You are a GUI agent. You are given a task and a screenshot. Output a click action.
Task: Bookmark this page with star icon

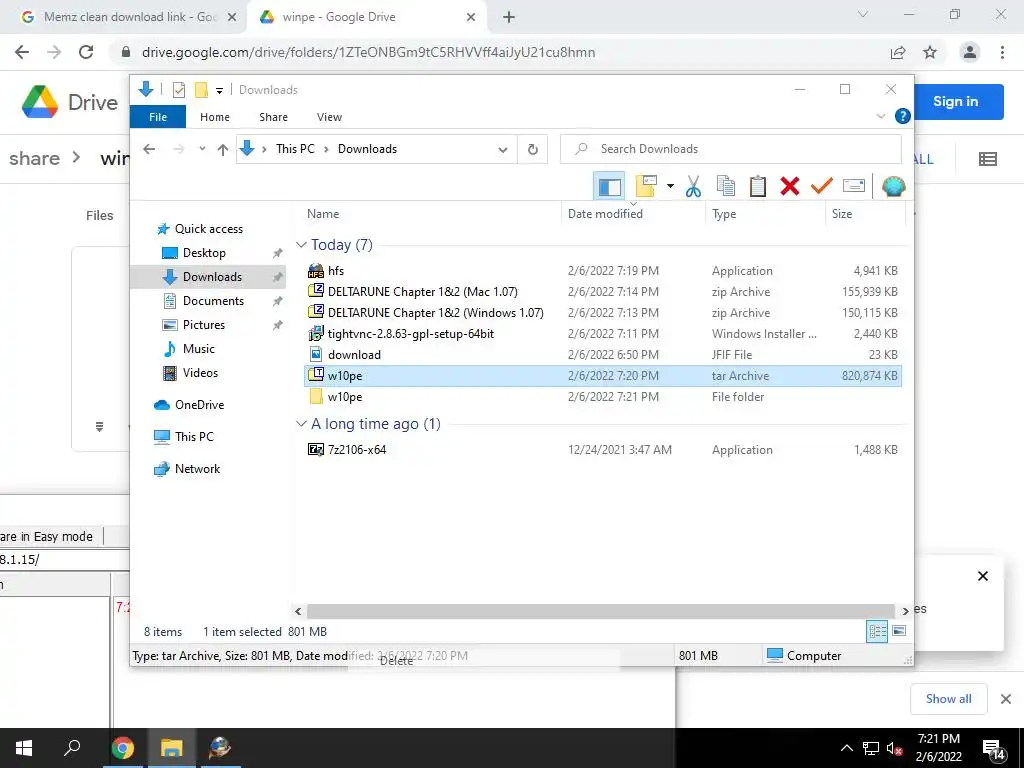click(x=929, y=52)
